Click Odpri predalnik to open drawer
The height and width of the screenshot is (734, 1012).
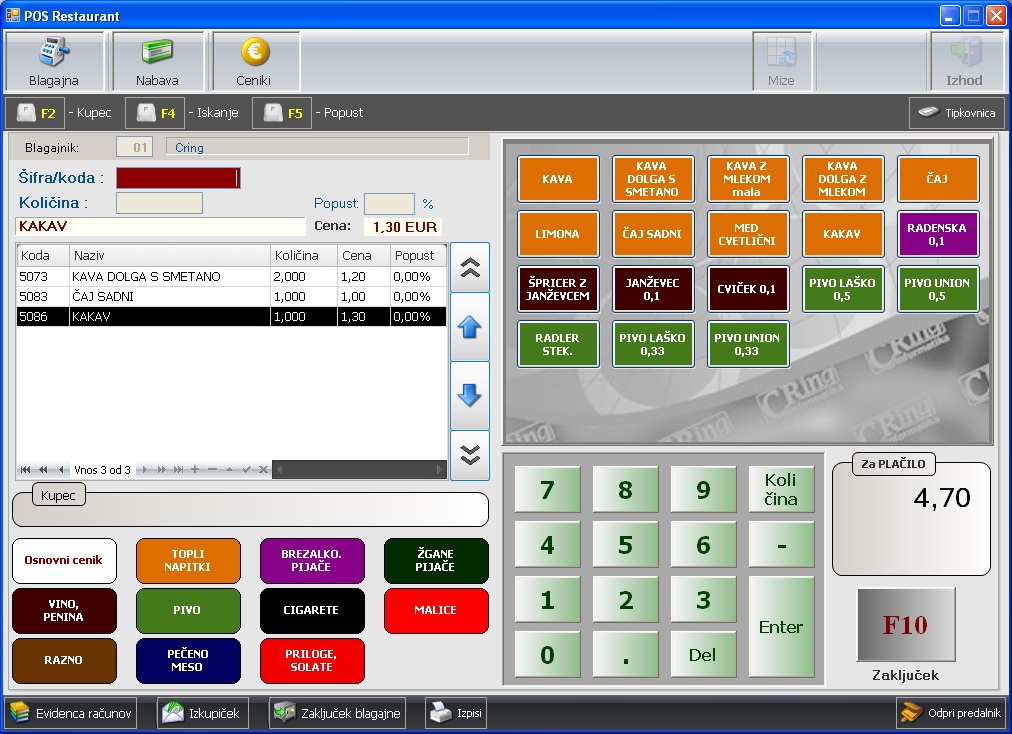click(x=949, y=713)
